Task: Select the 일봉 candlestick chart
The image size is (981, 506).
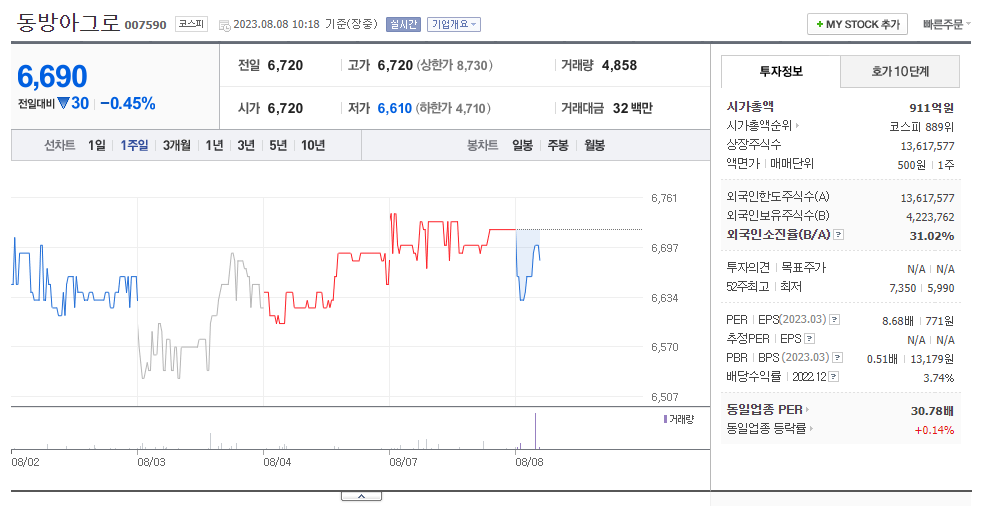Action: (x=522, y=145)
